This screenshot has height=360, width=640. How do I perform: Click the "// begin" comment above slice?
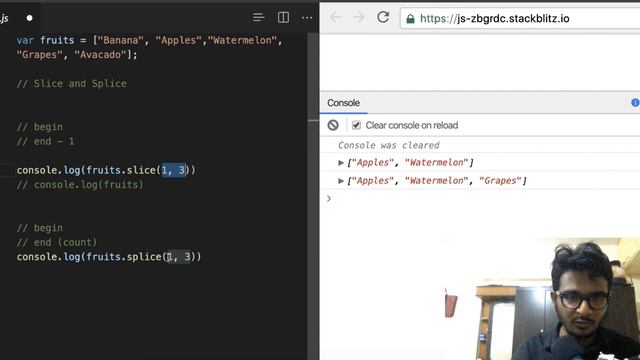pos(40,127)
